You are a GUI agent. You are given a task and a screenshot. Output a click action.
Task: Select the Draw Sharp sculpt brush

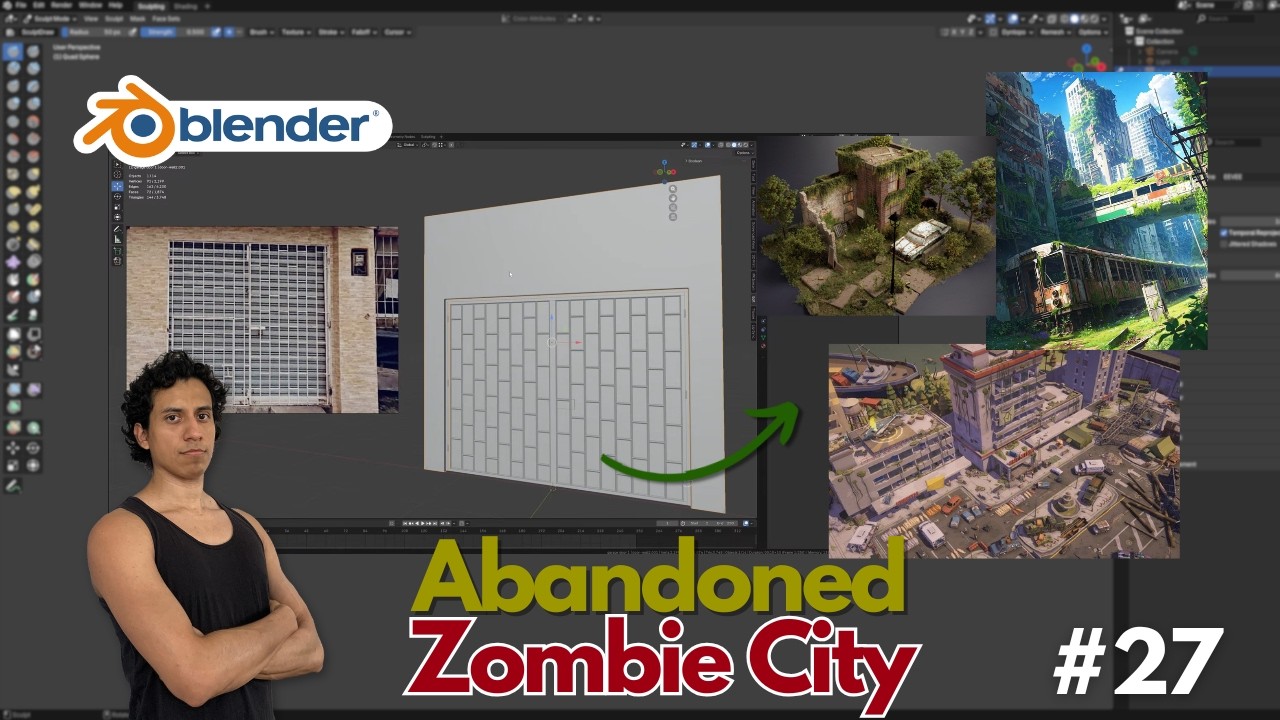tap(33, 51)
